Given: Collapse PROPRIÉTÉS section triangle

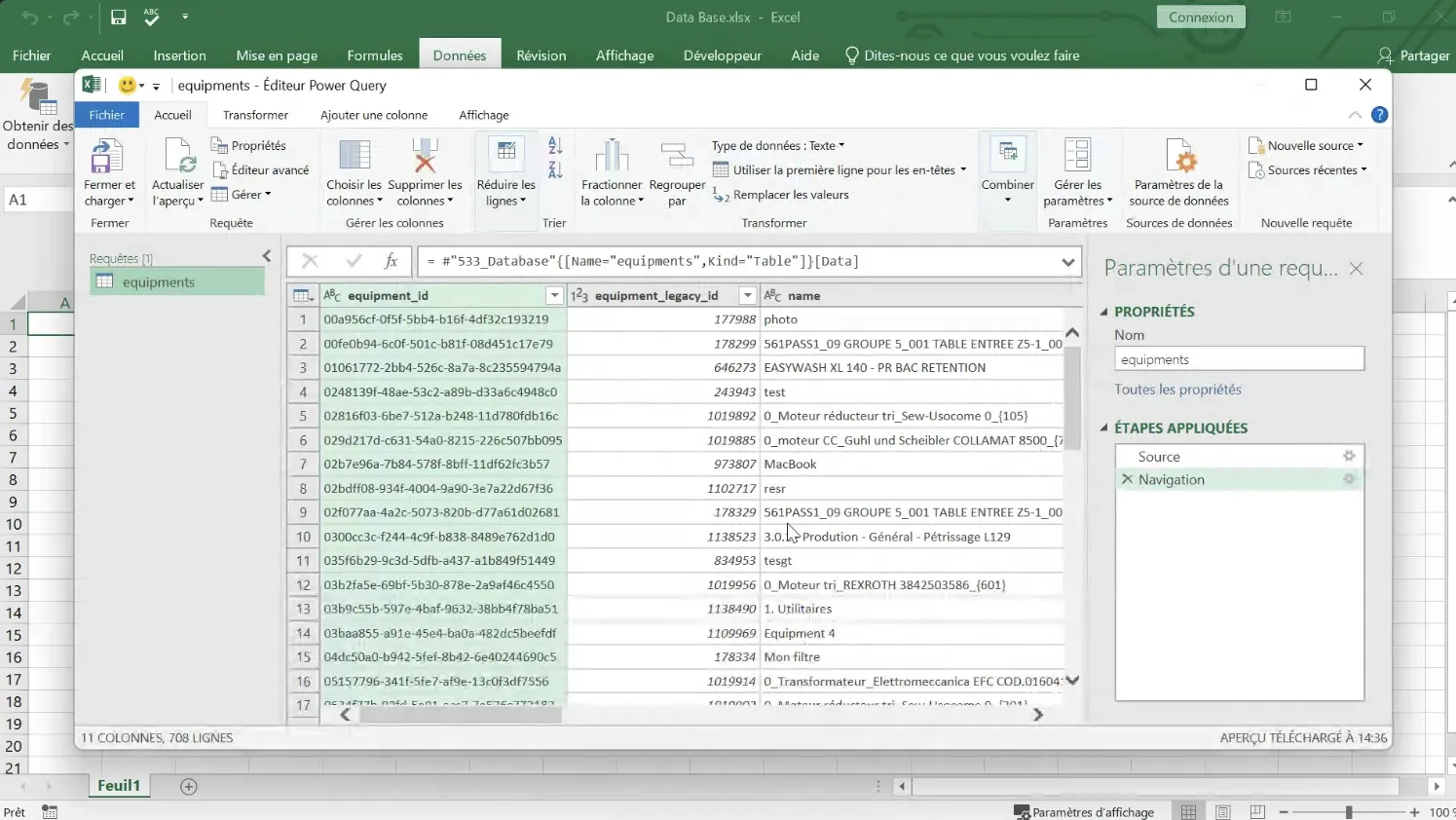Looking at the screenshot, I should [1104, 312].
